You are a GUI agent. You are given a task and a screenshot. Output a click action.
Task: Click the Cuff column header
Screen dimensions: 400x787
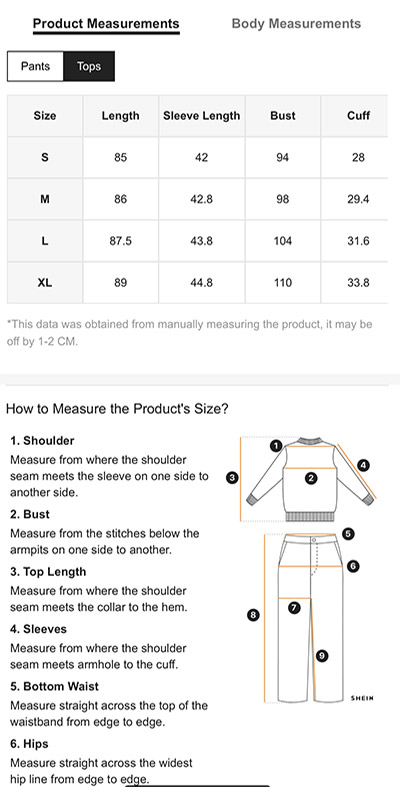coord(358,115)
